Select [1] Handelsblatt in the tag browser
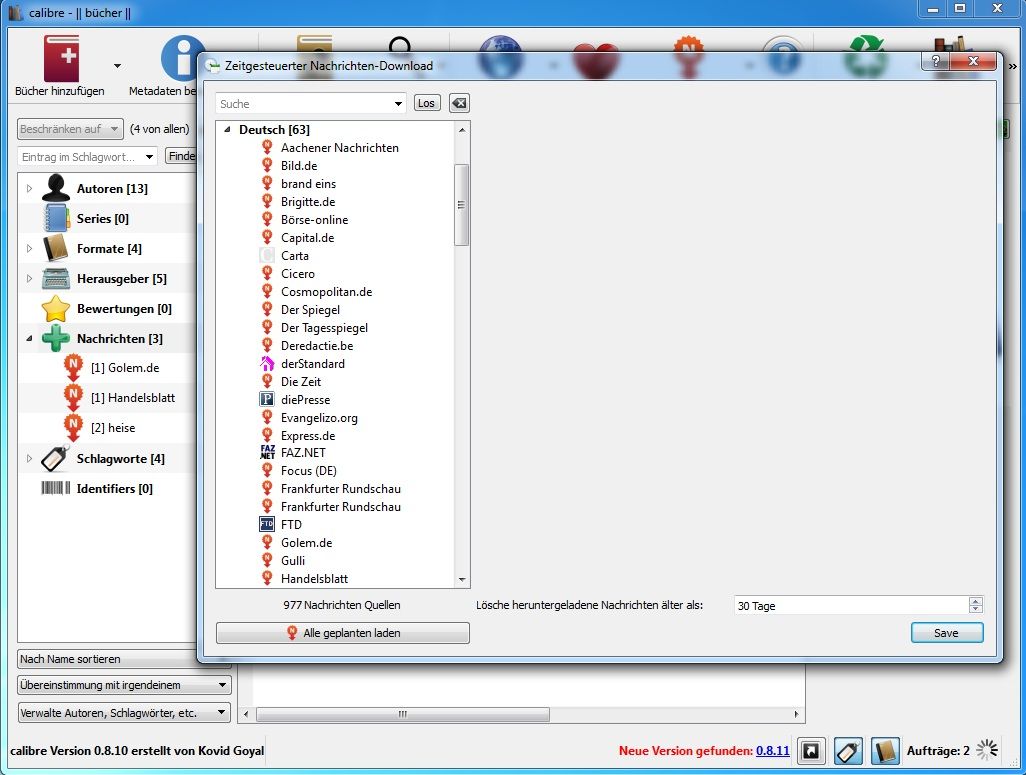 (133, 397)
